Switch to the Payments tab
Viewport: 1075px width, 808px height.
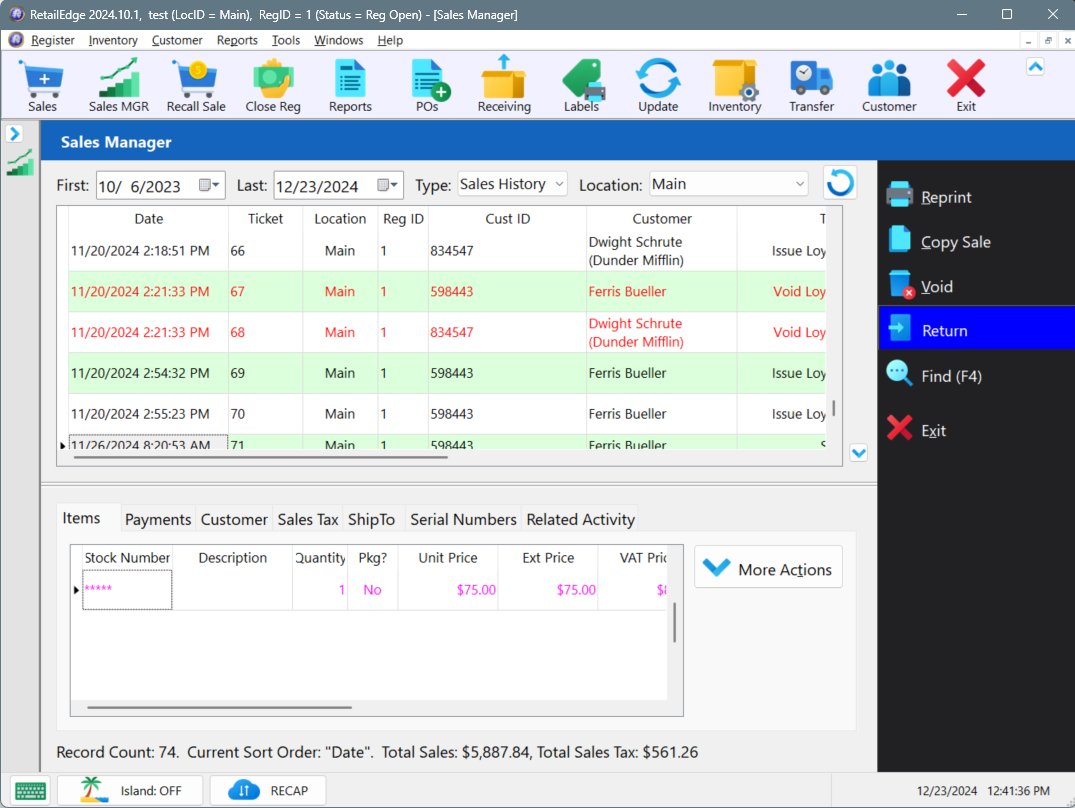pyautogui.click(x=158, y=519)
